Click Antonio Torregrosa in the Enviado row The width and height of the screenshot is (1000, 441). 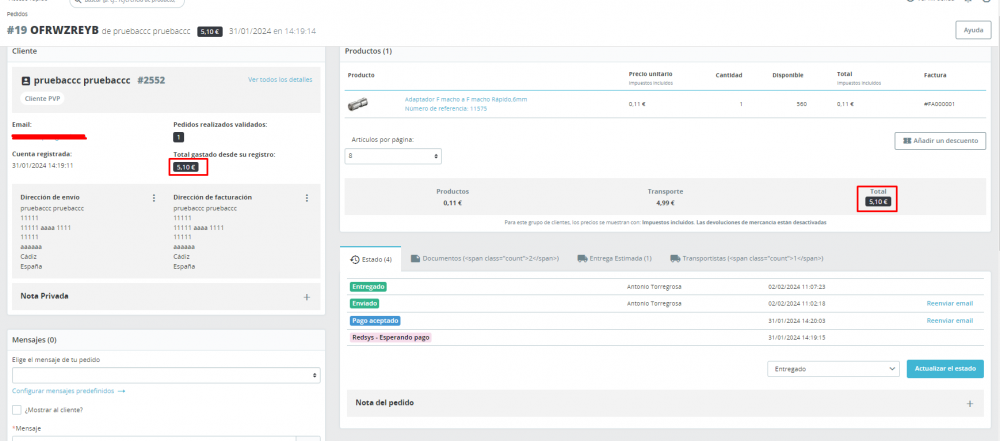coord(654,303)
